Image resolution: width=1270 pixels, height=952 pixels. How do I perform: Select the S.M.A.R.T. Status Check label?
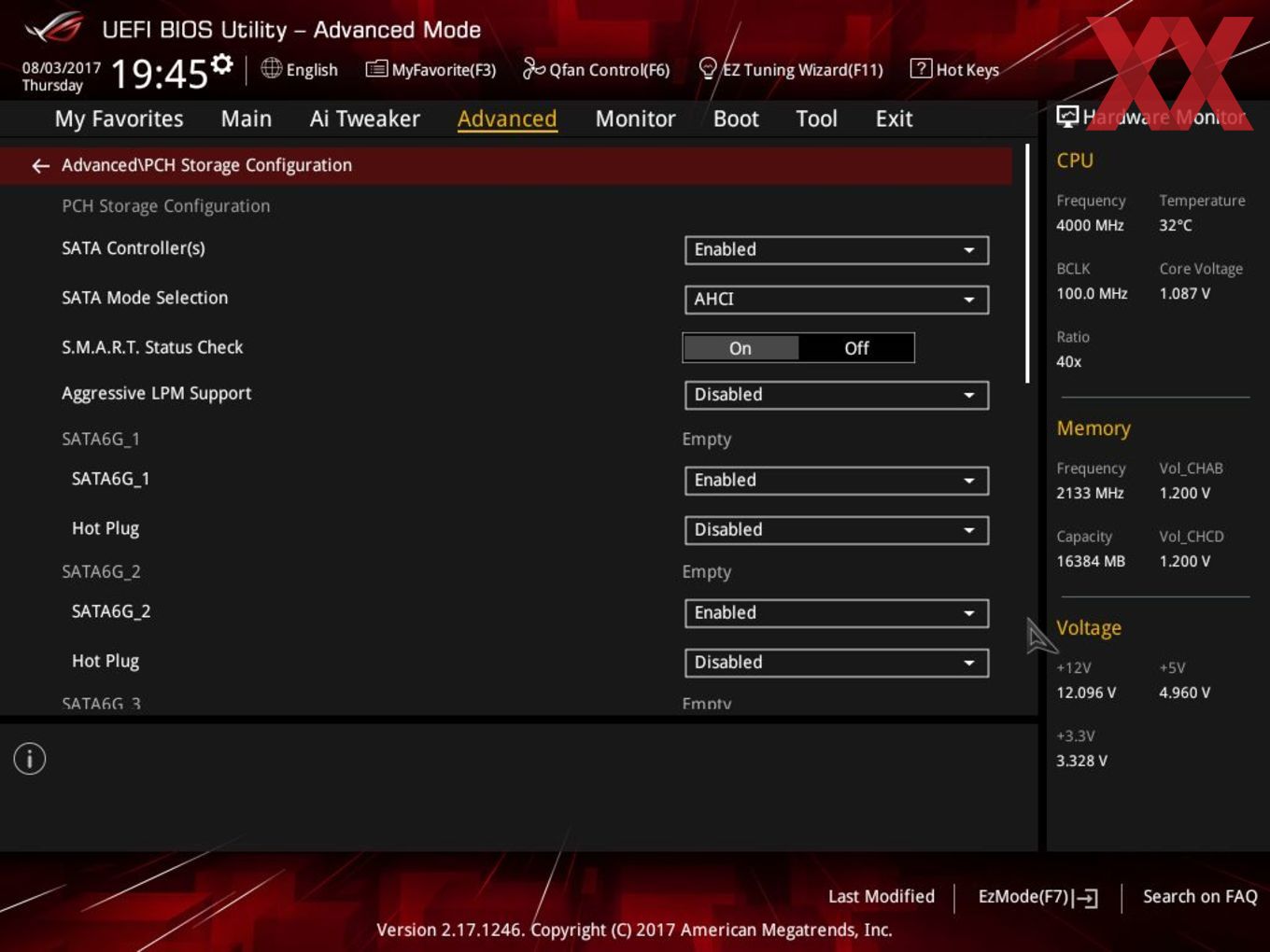(x=152, y=347)
